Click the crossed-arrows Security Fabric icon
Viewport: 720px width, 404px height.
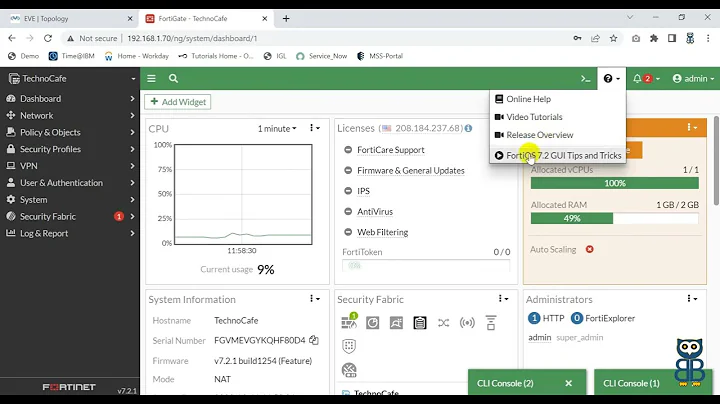(444, 323)
